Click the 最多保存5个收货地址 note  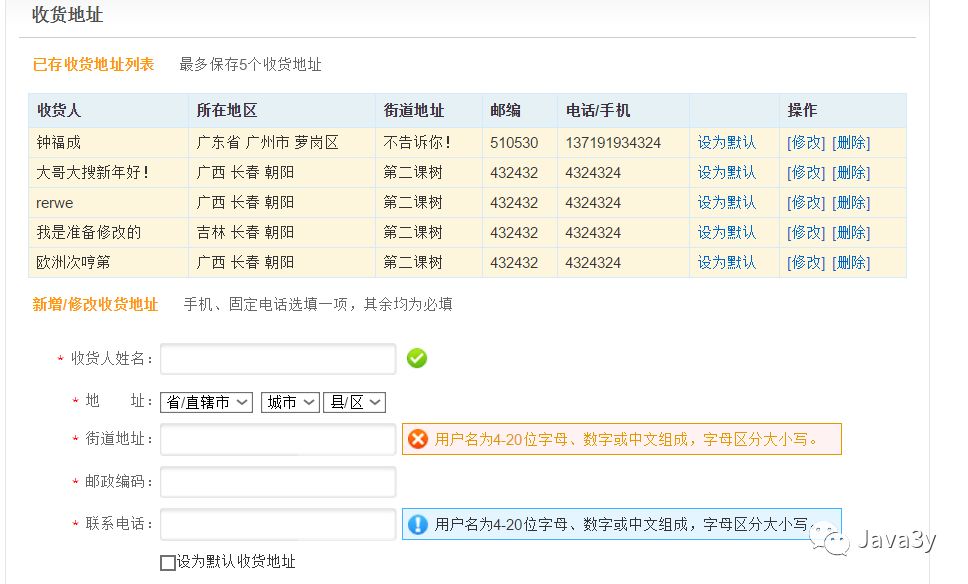tap(250, 64)
